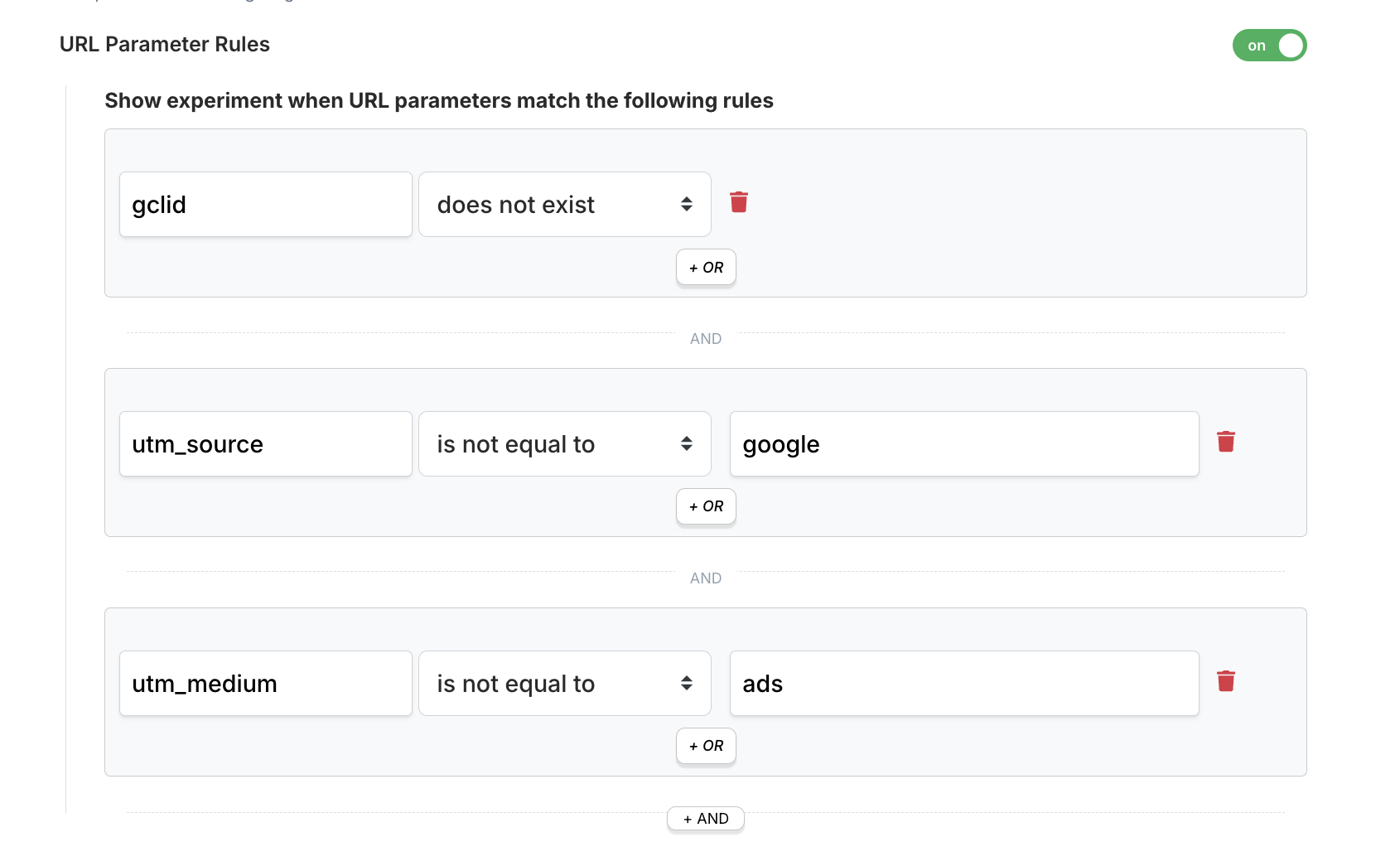Open utm_medium 'is not equal to' dropdown

(564, 684)
